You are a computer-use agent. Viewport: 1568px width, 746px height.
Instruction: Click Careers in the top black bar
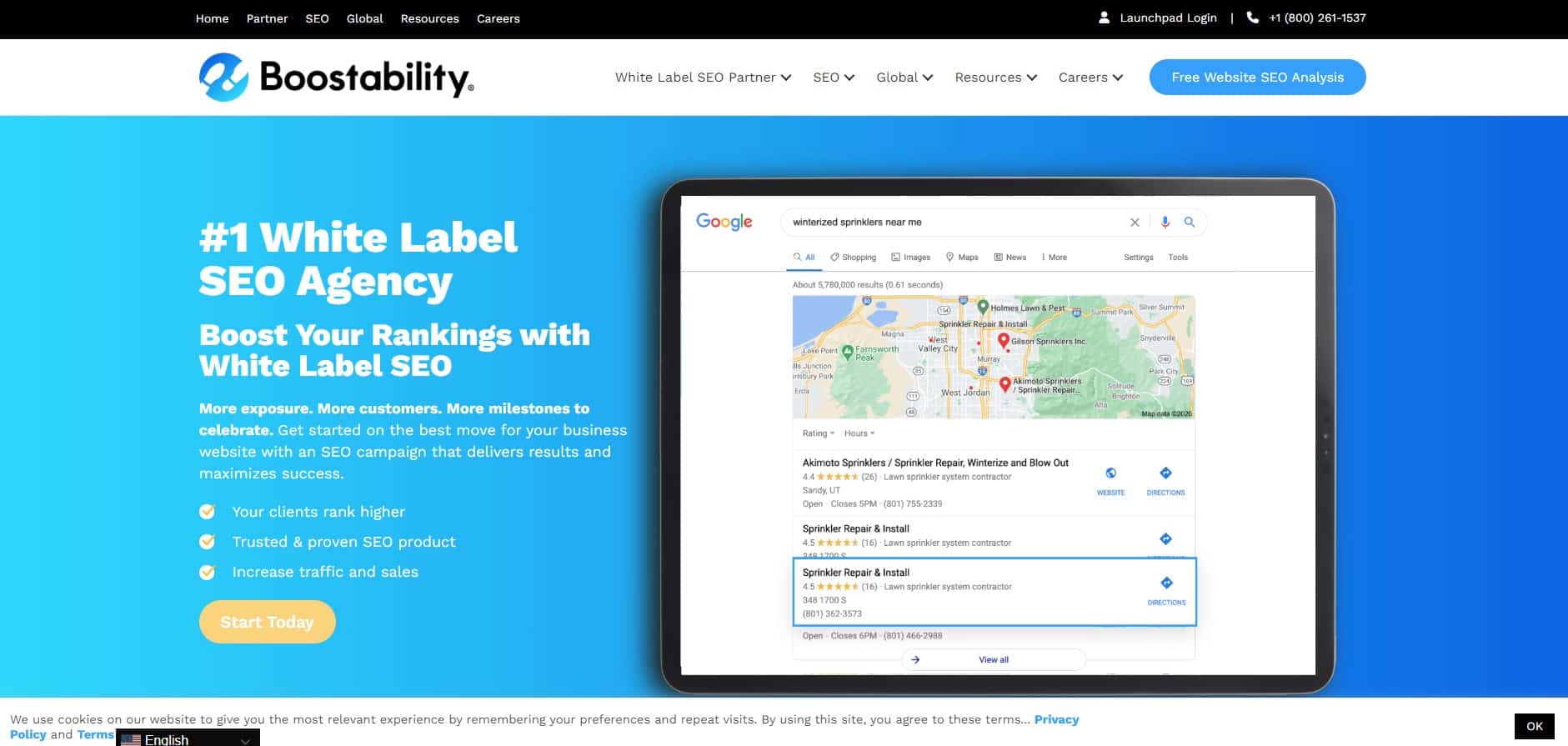pos(498,18)
